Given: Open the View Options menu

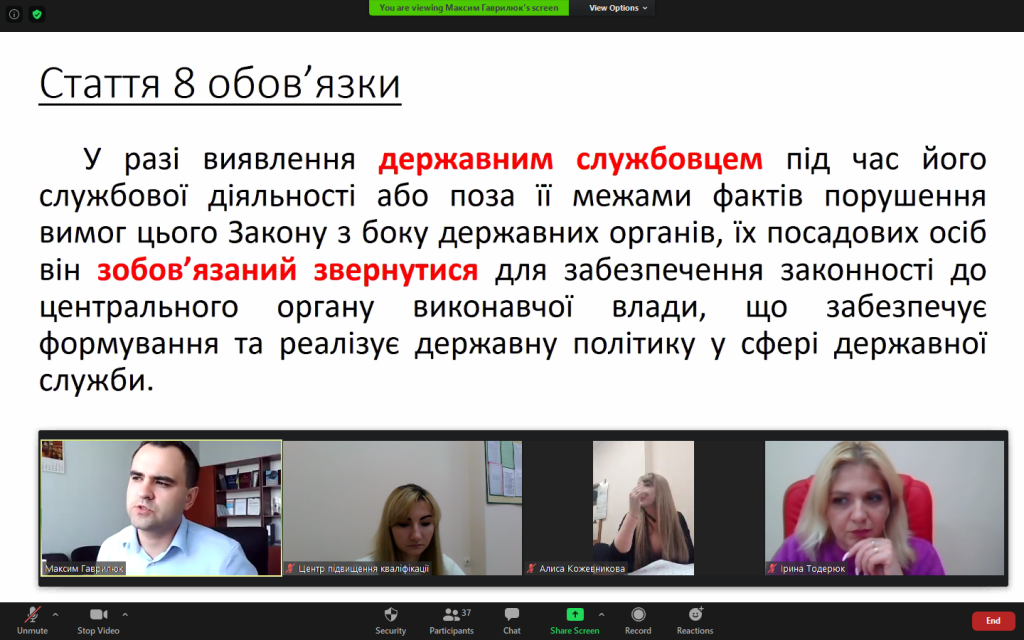Looking at the screenshot, I should 617,8.
